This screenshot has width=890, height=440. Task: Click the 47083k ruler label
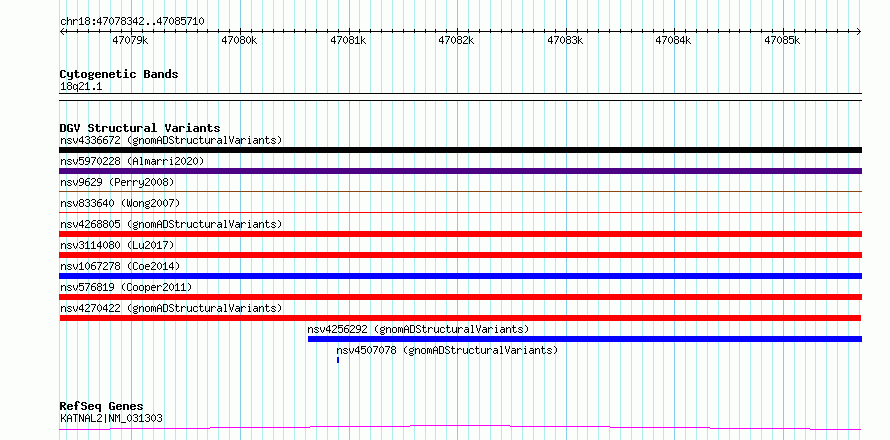pos(565,40)
